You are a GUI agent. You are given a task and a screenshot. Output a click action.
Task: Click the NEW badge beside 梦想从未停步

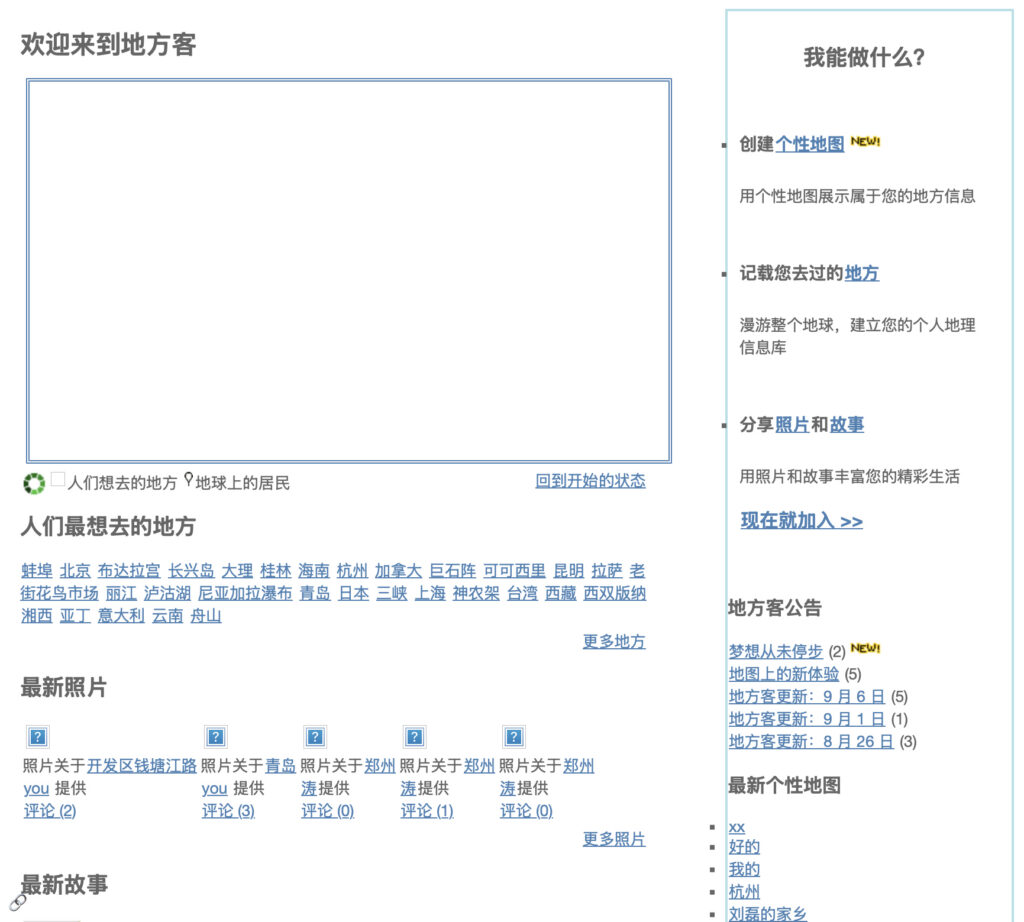865,649
